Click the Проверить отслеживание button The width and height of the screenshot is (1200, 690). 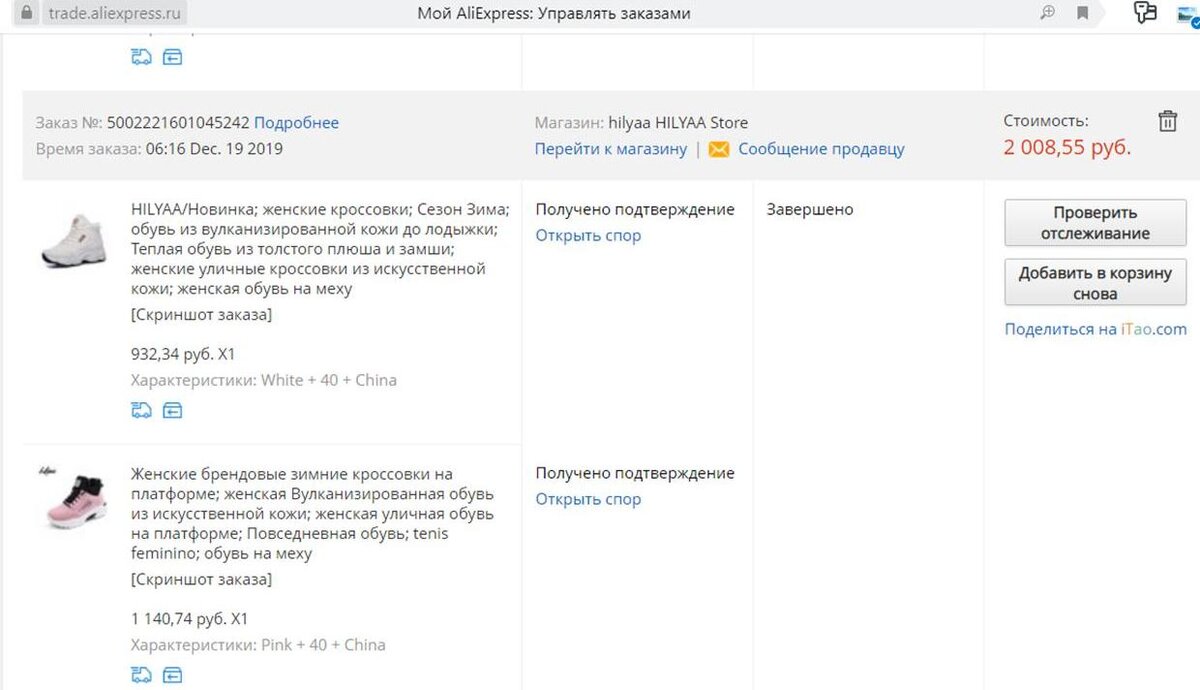(1095, 223)
